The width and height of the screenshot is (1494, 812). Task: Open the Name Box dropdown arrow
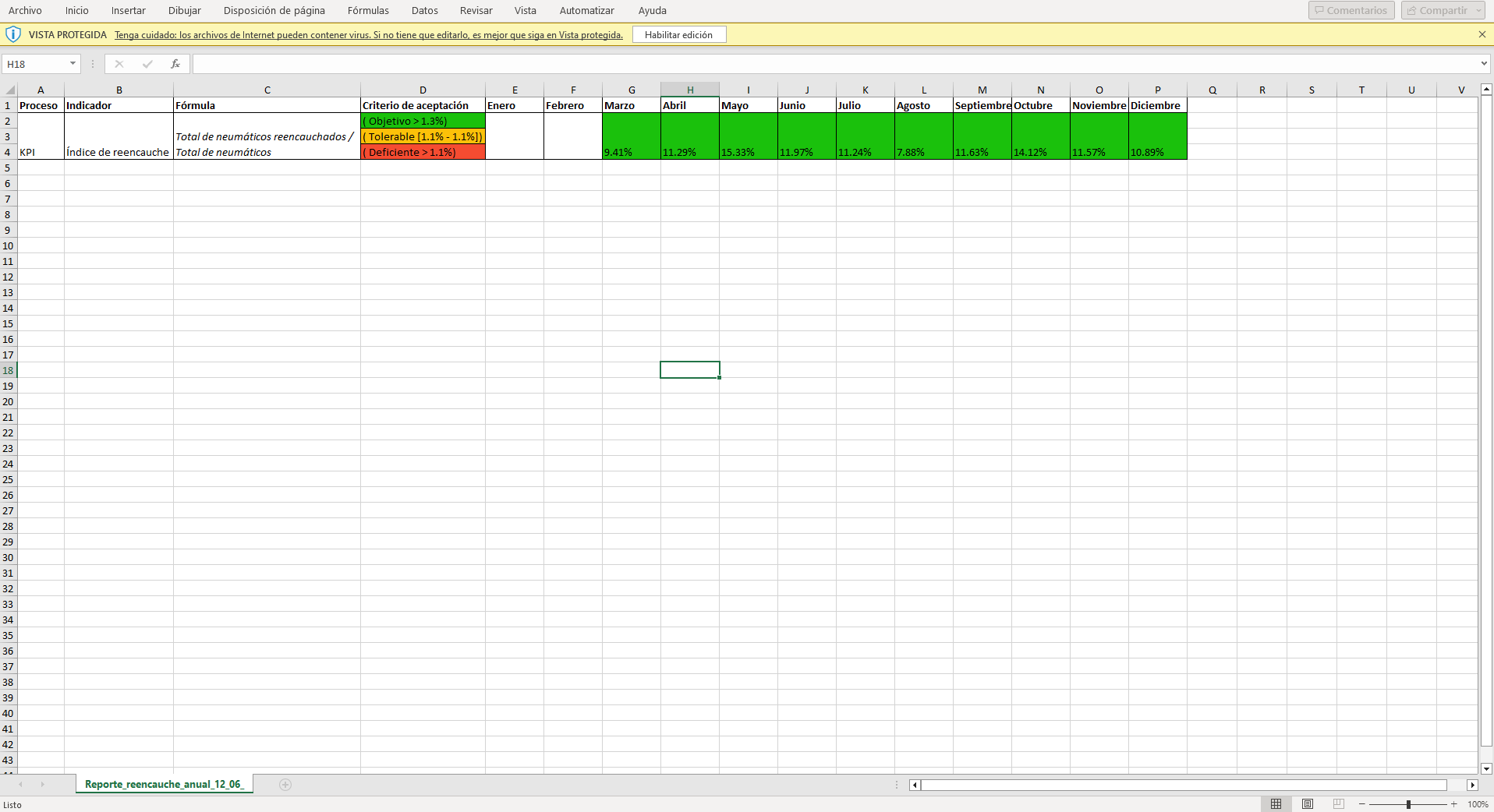coord(73,64)
